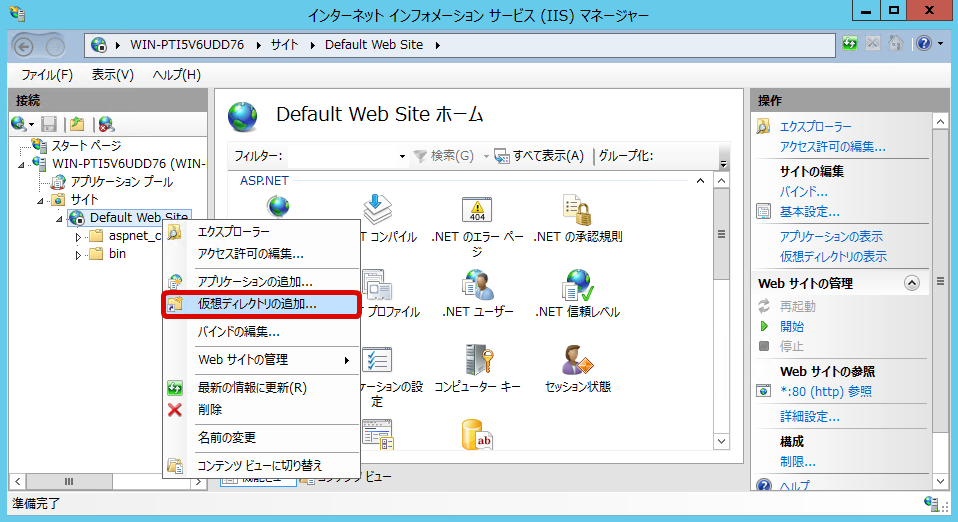Open the 検索(G) dropdown arrow
958x522 pixels.
click(486, 156)
